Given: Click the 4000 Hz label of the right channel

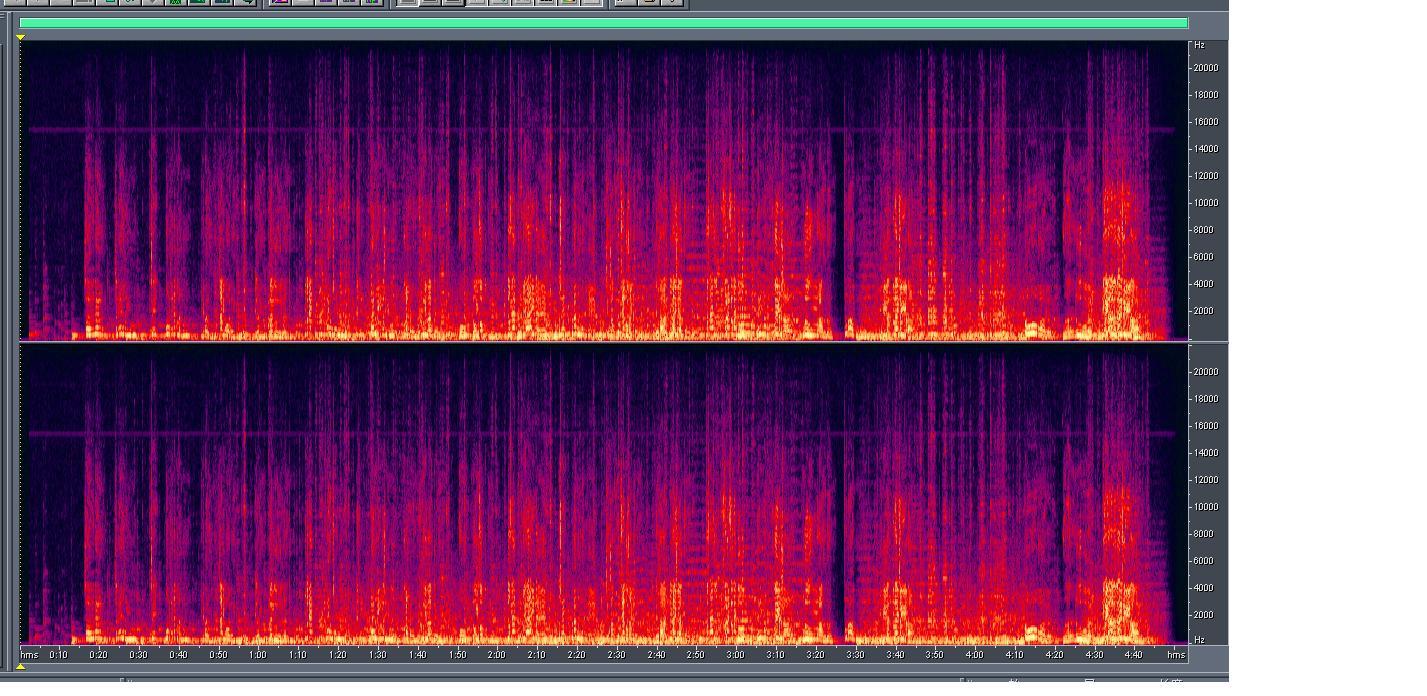Looking at the screenshot, I should click(x=1205, y=588).
